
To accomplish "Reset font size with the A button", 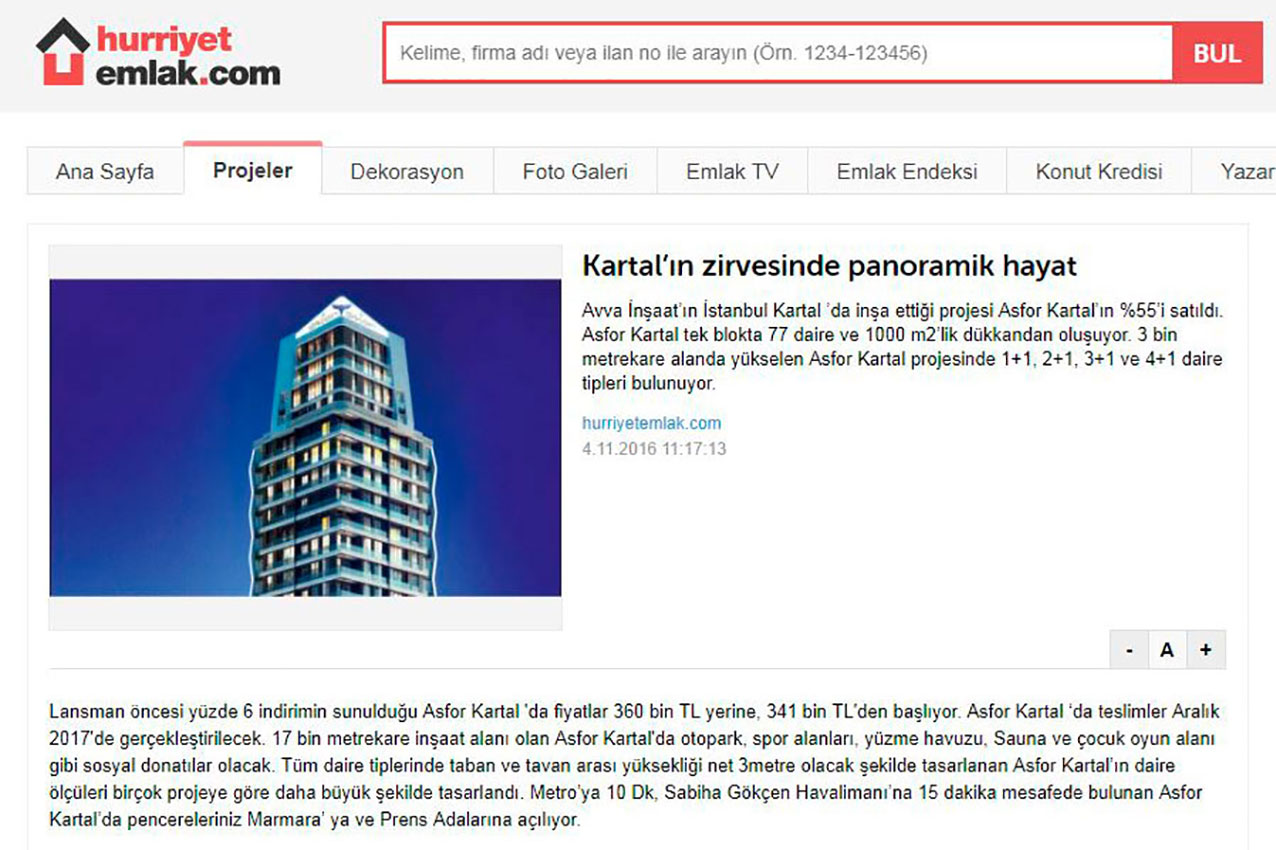I will pos(1166,650).
